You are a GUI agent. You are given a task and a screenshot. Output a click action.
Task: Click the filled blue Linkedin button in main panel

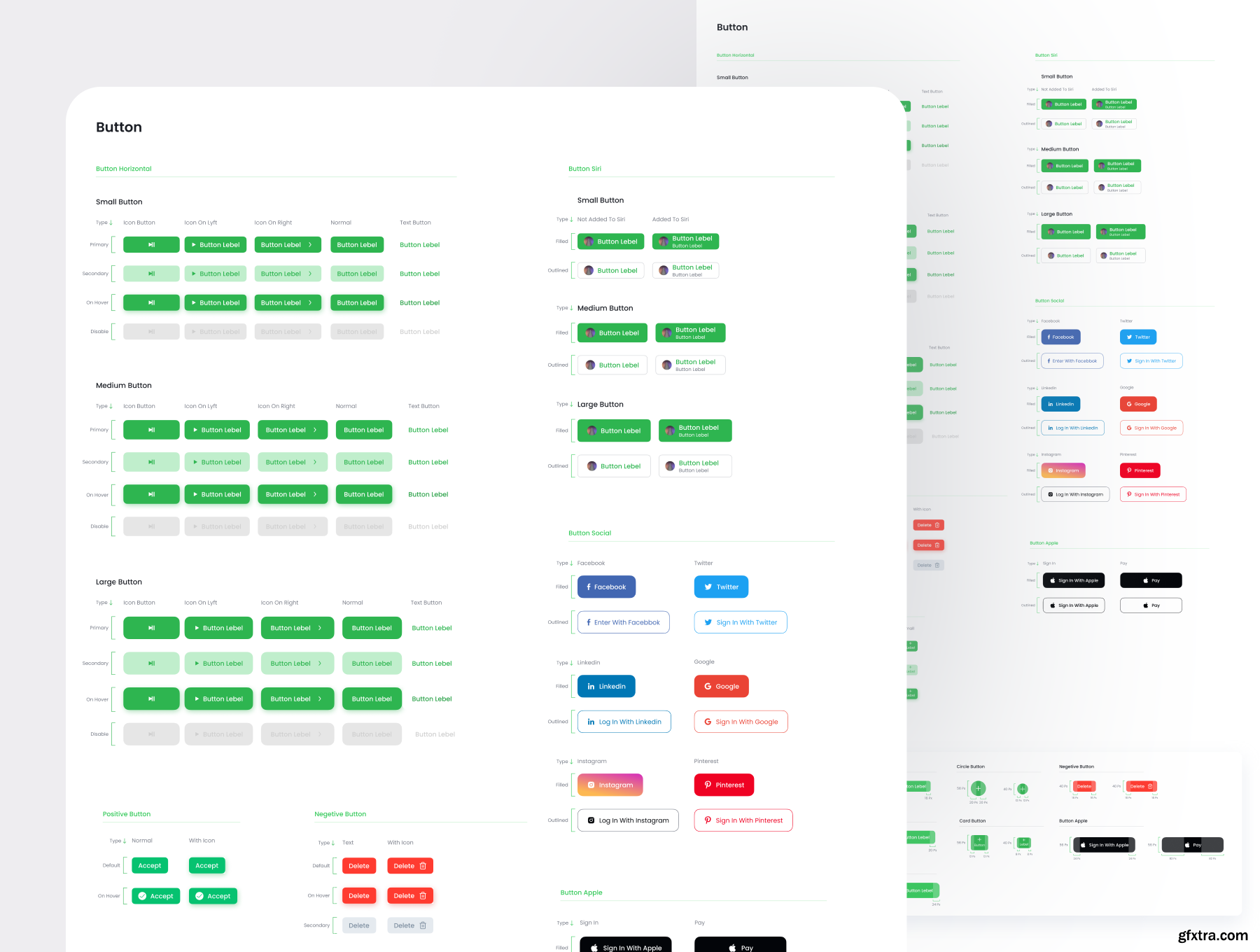tap(606, 687)
